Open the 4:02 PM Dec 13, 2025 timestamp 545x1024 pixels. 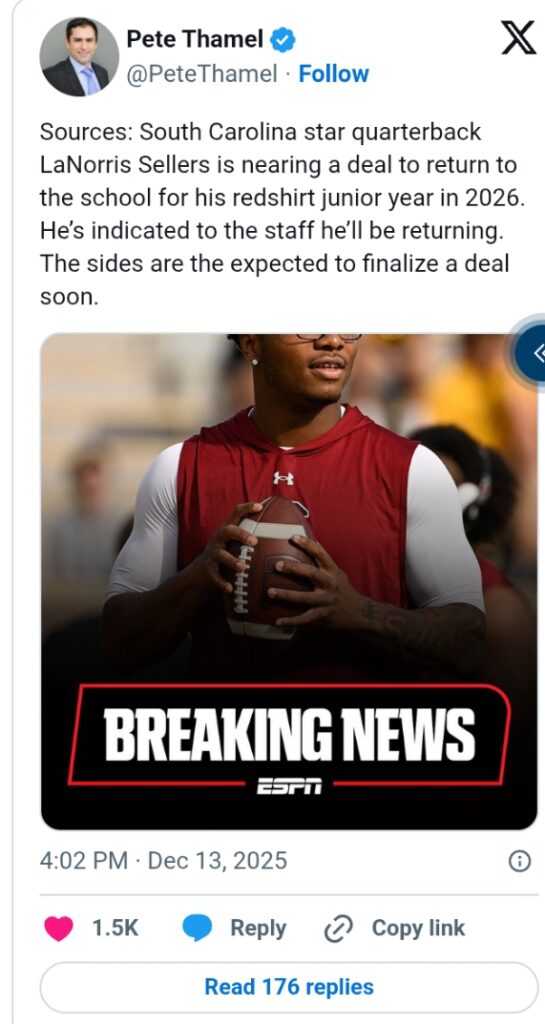[163, 861]
